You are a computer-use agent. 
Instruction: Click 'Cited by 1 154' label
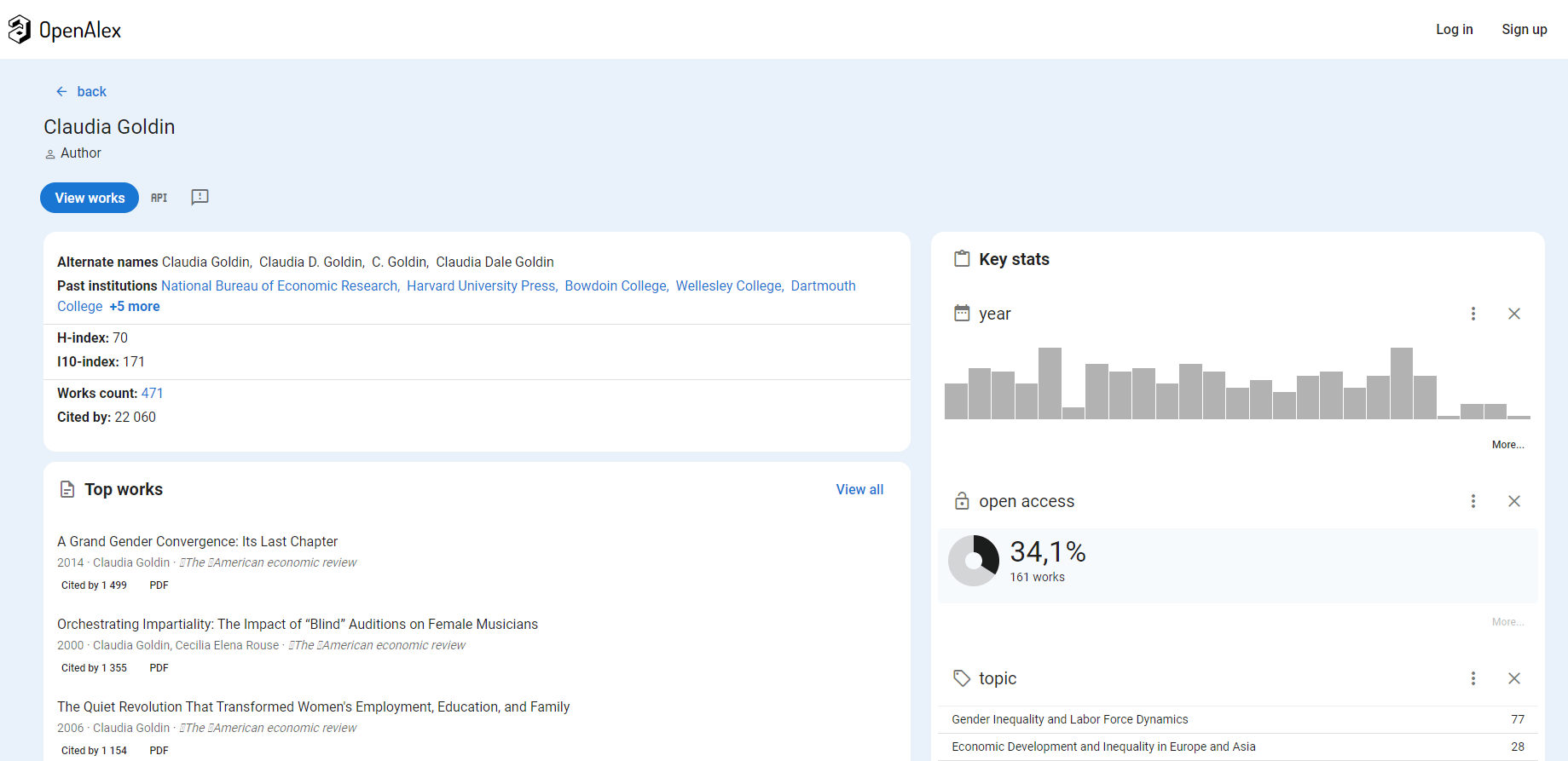(94, 751)
